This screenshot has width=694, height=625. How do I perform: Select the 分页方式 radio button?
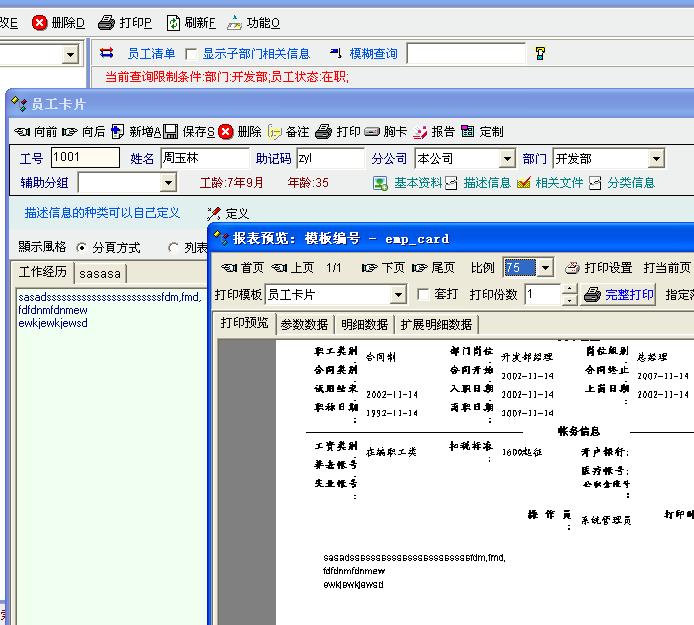[x=82, y=247]
